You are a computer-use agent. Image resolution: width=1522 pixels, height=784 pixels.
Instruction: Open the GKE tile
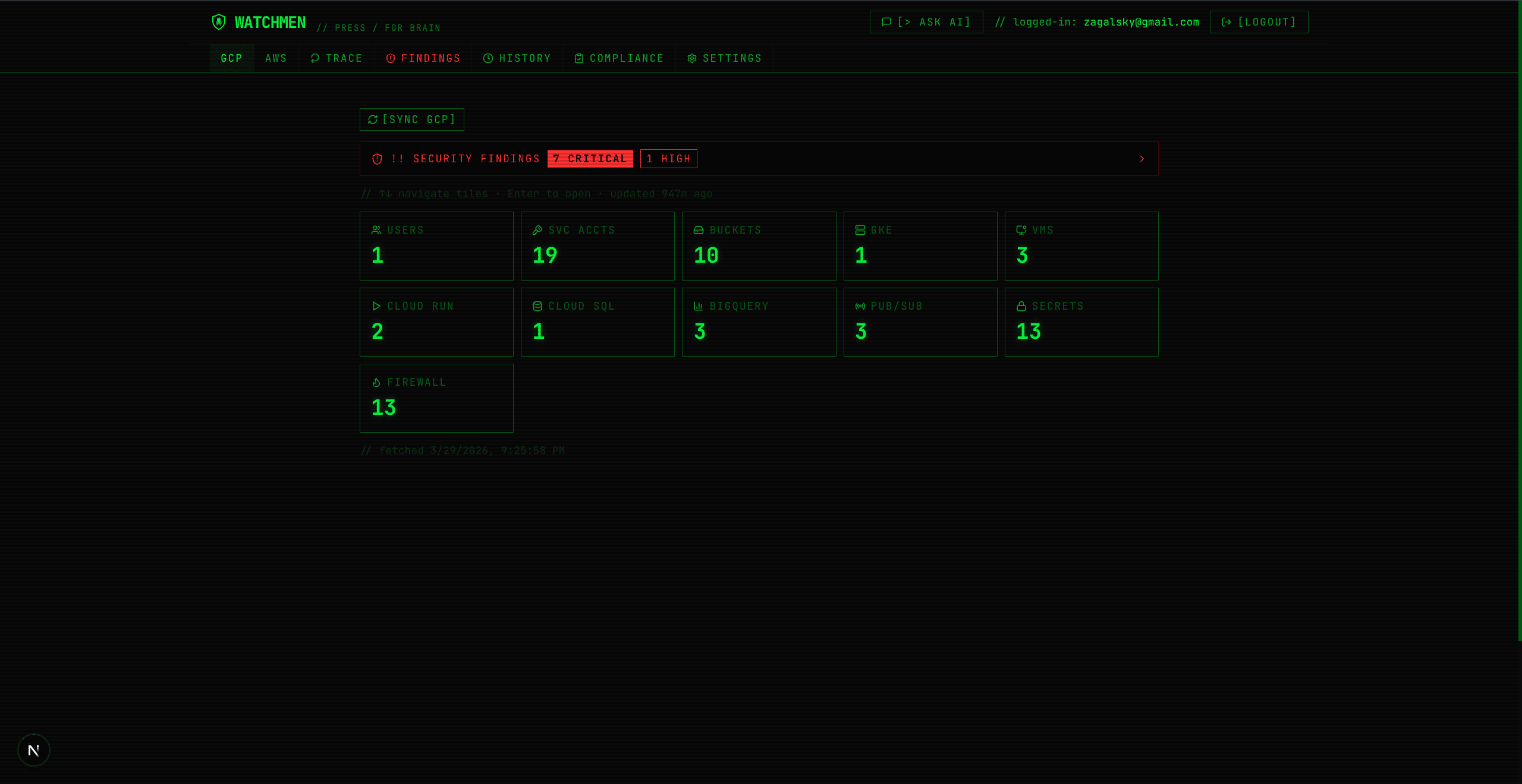tap(920, 246)
